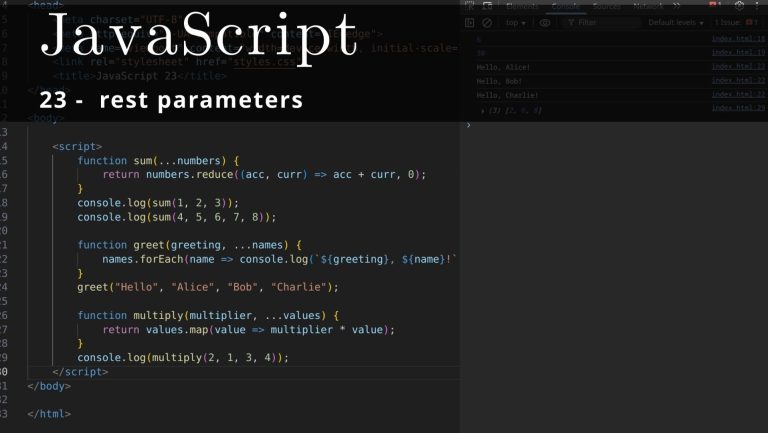Open the source link beside Hello, Charlie!
Viewport: 768px width, 433px height.
pyautogui.click(x=738, y=95)
